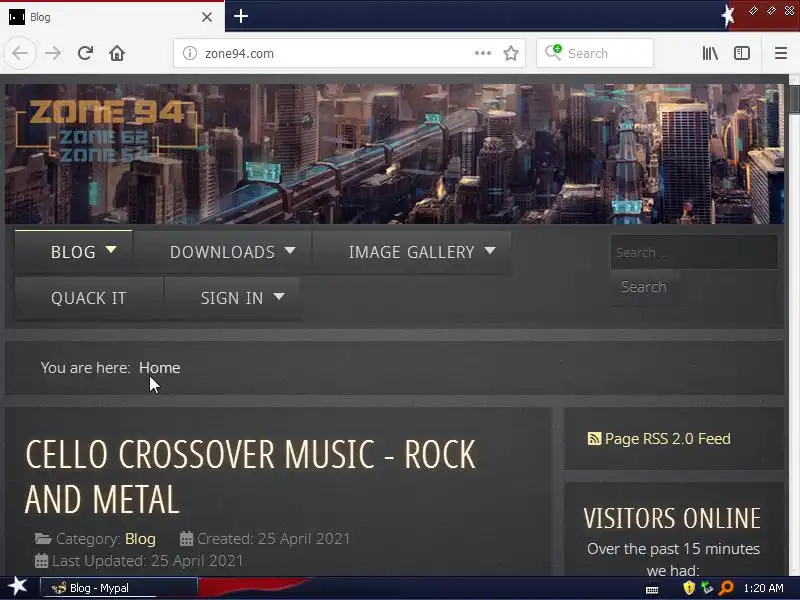Click the forward navigation arrow
This screenshot has height=600, width=800.
click(53, 53)
